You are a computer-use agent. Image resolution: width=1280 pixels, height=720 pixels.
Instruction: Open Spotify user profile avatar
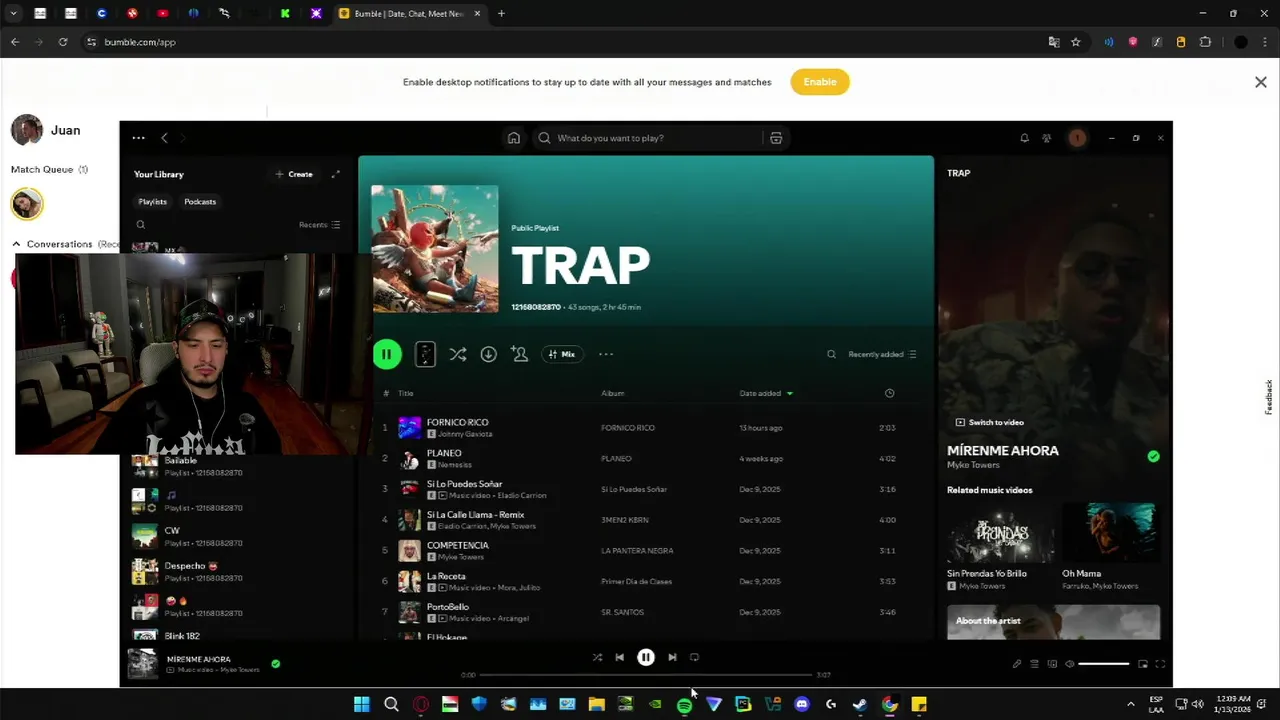[x=1077, y=138]
